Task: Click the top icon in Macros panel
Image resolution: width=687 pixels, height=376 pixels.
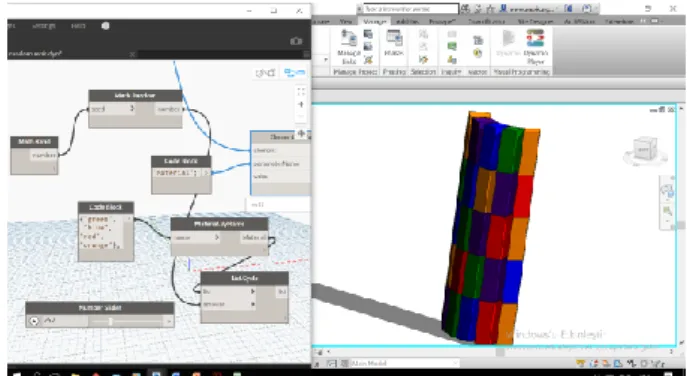Action: pos(478,40)
